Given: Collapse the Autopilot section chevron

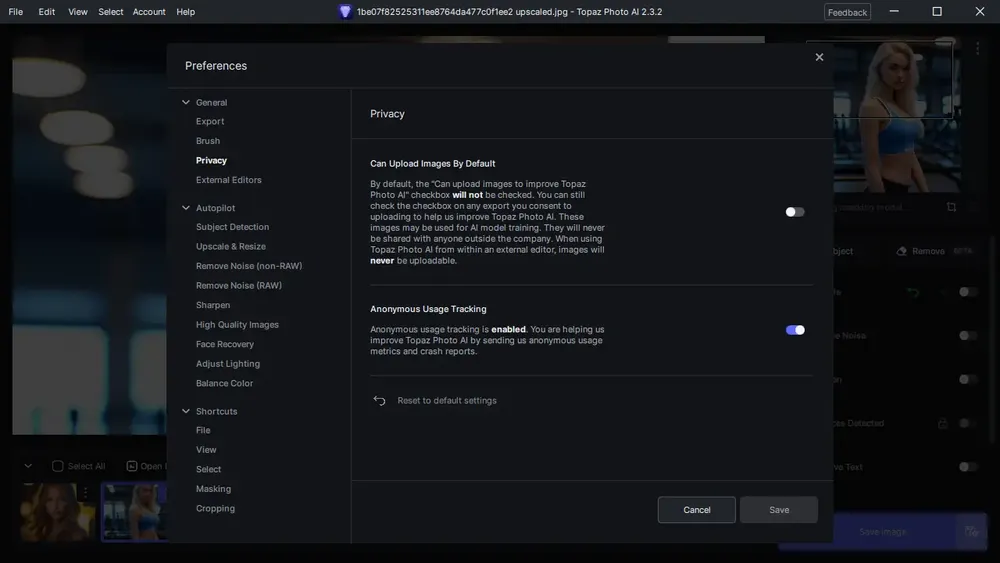Looking at the screenshot, I should (186, 208).
